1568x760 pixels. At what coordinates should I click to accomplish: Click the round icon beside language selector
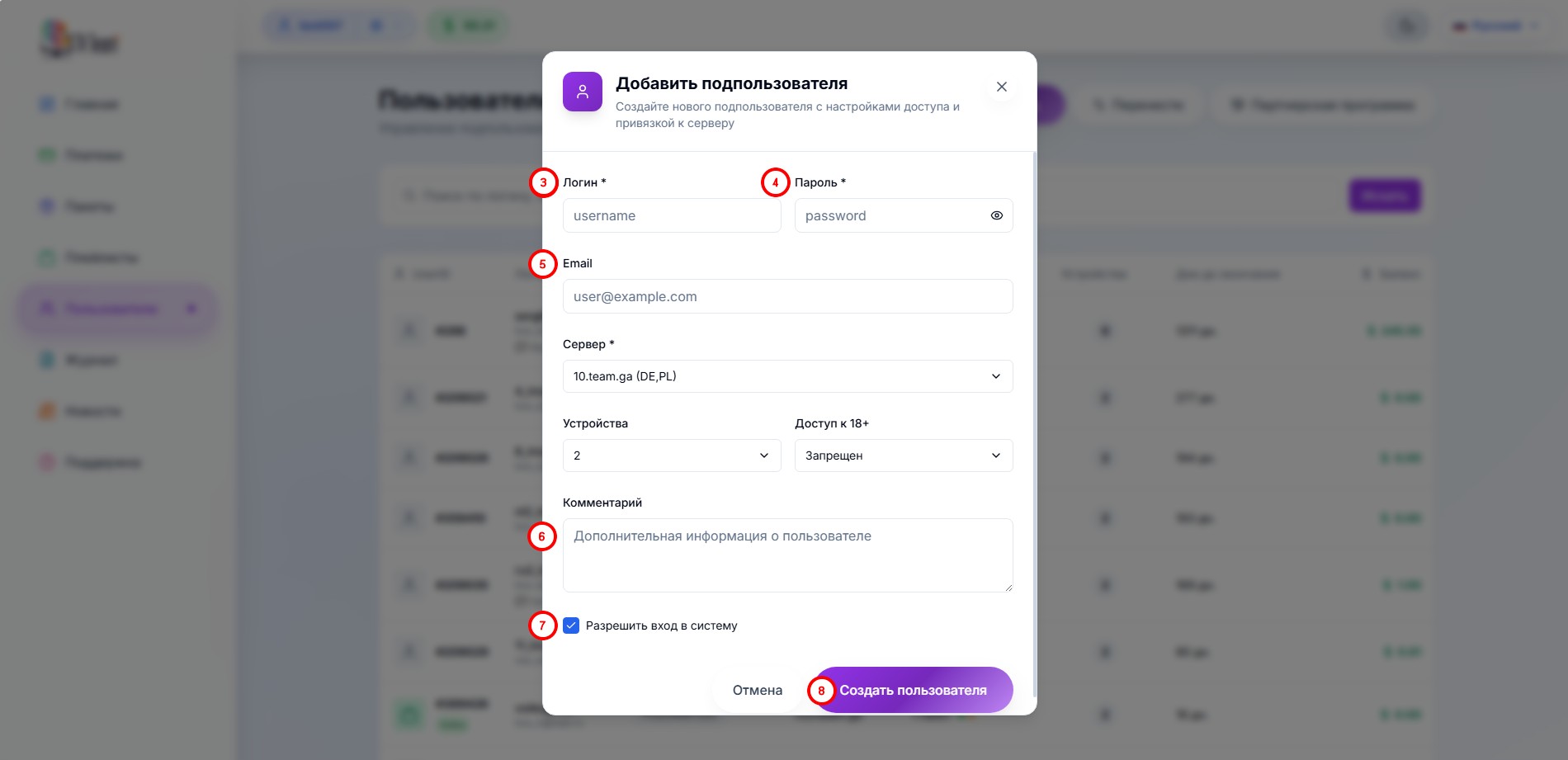tap(1406, 26)
